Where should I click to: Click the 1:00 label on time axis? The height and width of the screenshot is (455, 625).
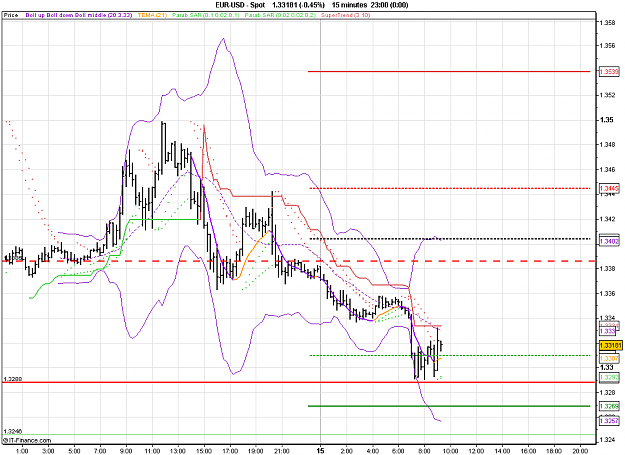tap(22, 451)
